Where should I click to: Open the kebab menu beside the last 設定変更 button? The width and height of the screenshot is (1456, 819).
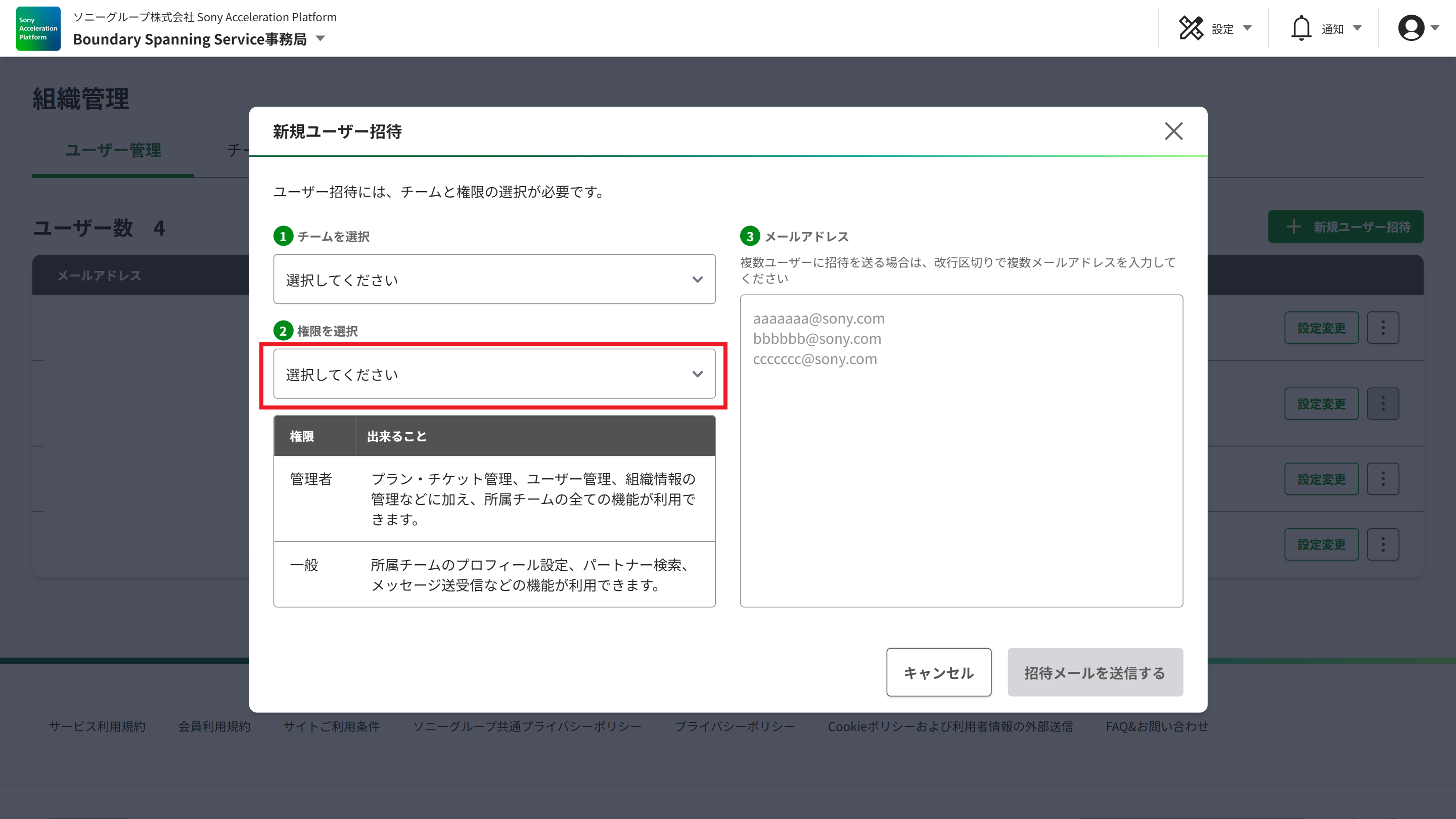pyautogui.click(x=1383, y=544)
